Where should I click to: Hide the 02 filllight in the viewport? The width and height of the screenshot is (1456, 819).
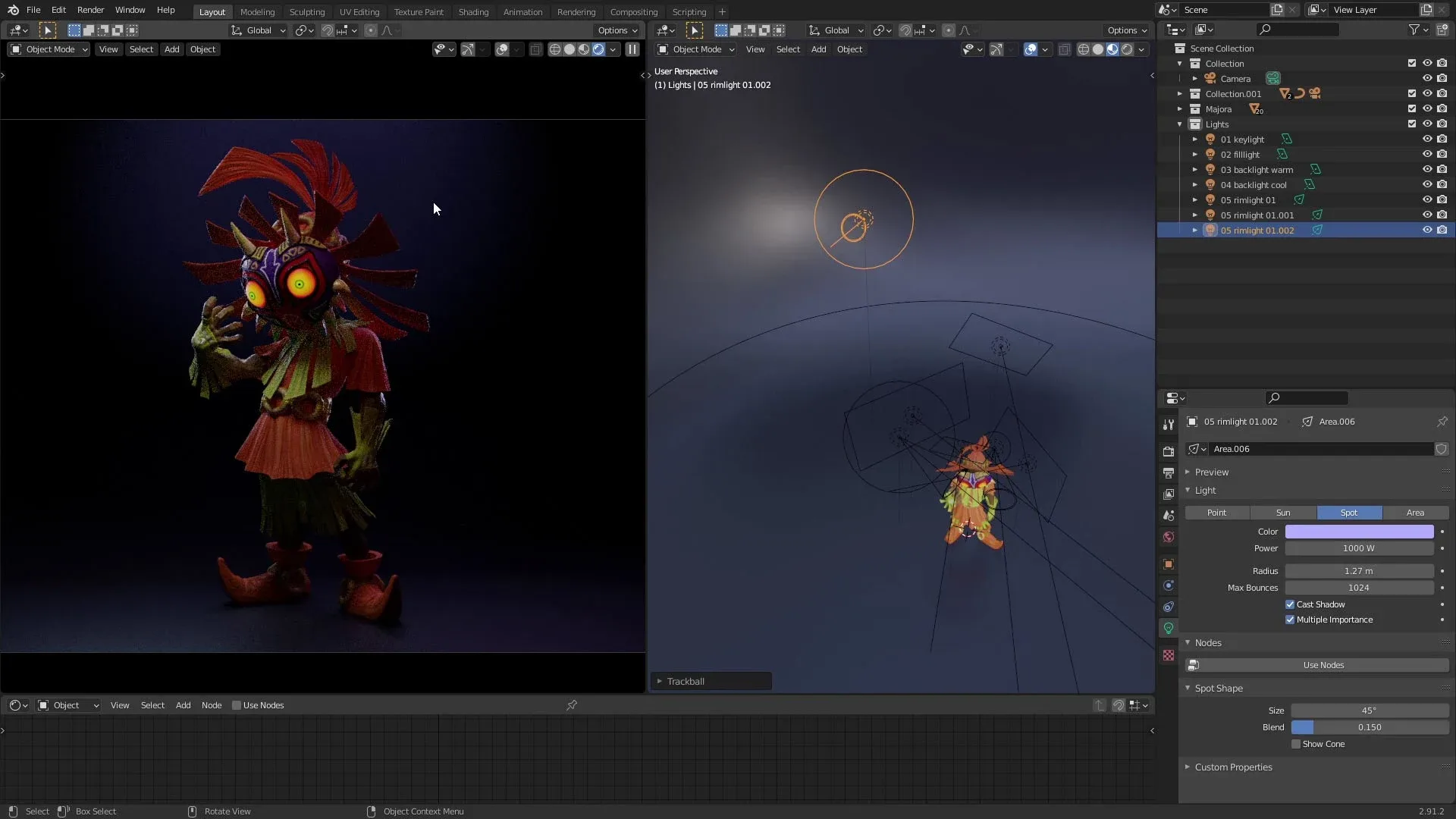click(1427, 154)
